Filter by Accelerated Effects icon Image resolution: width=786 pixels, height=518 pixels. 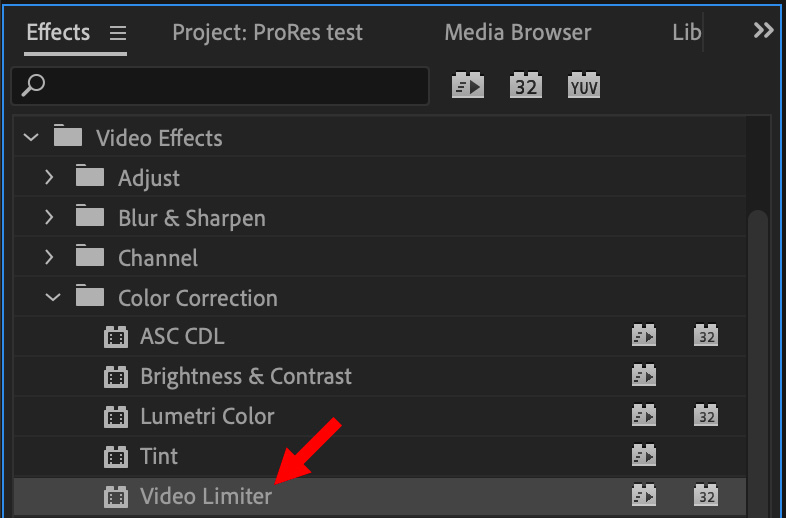coord(468,85)
